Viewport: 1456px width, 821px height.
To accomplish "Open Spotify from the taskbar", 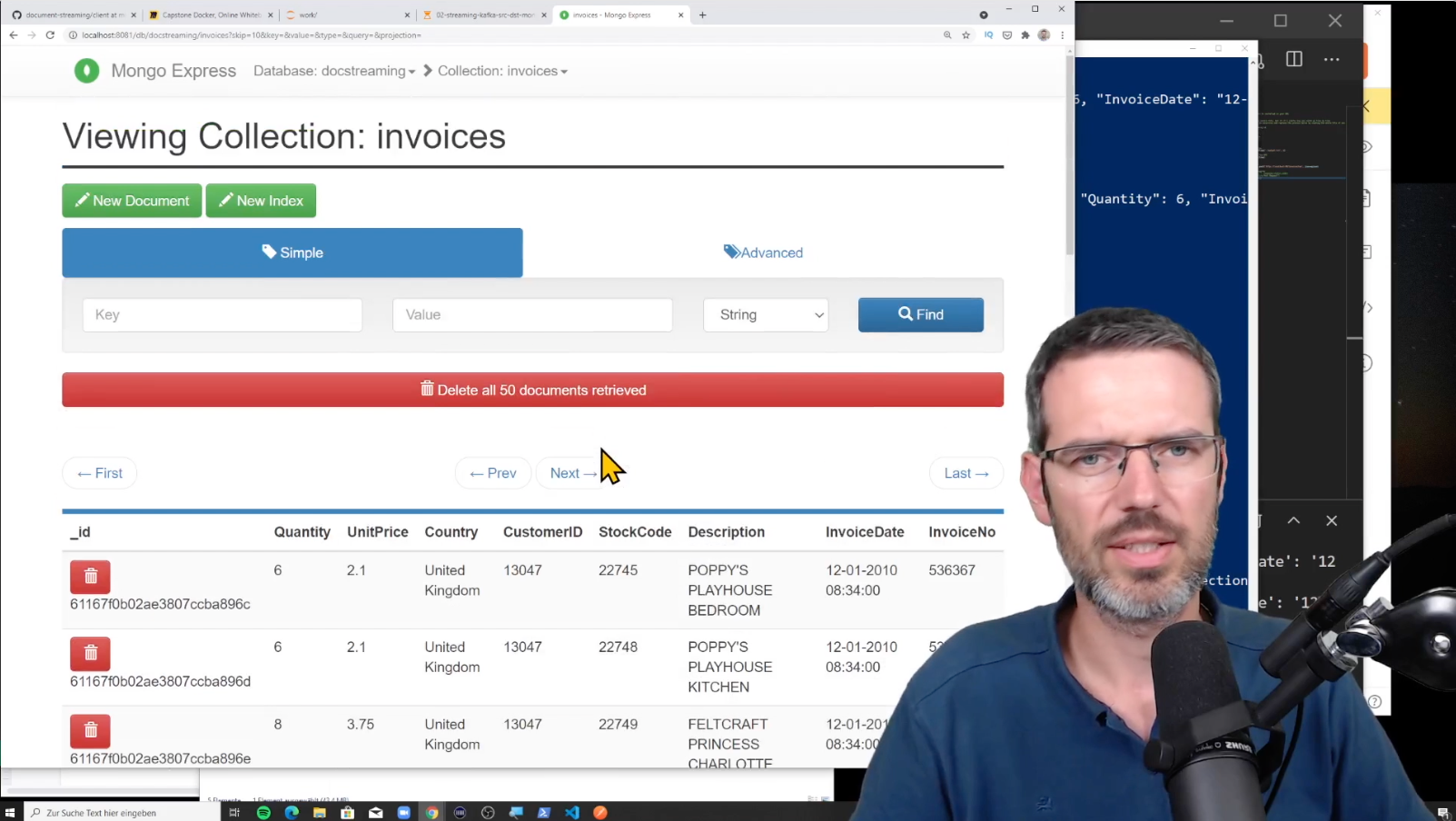I will point(263,813).
